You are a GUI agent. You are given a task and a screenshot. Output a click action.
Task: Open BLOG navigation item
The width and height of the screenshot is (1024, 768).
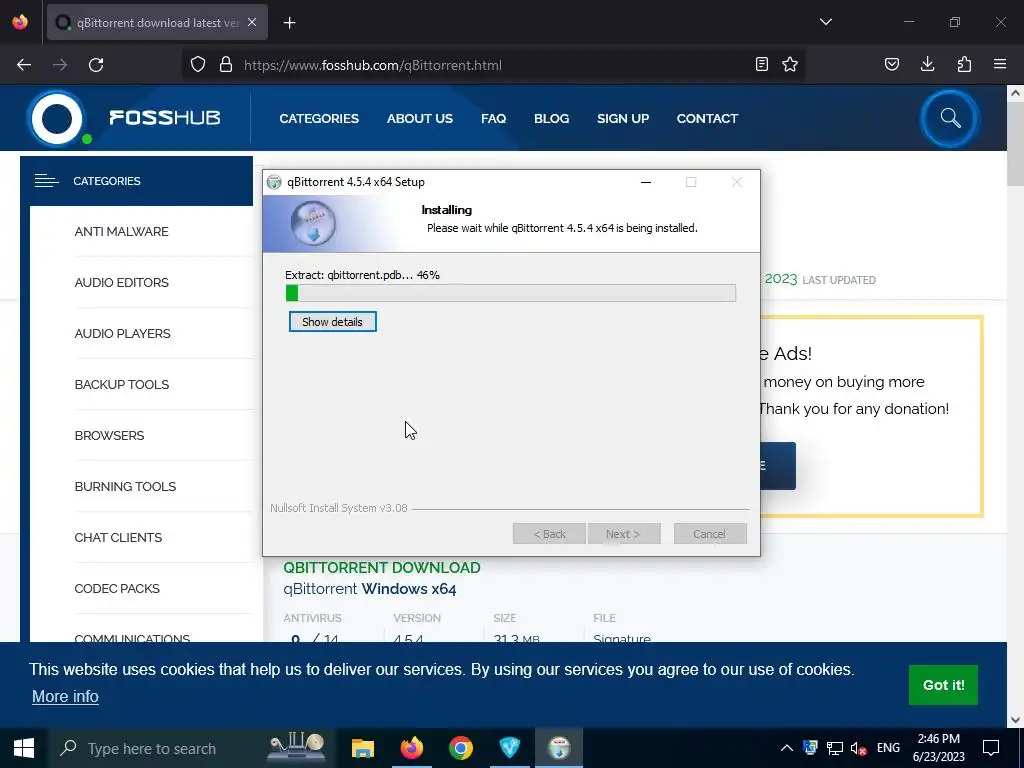click(551, 118)
